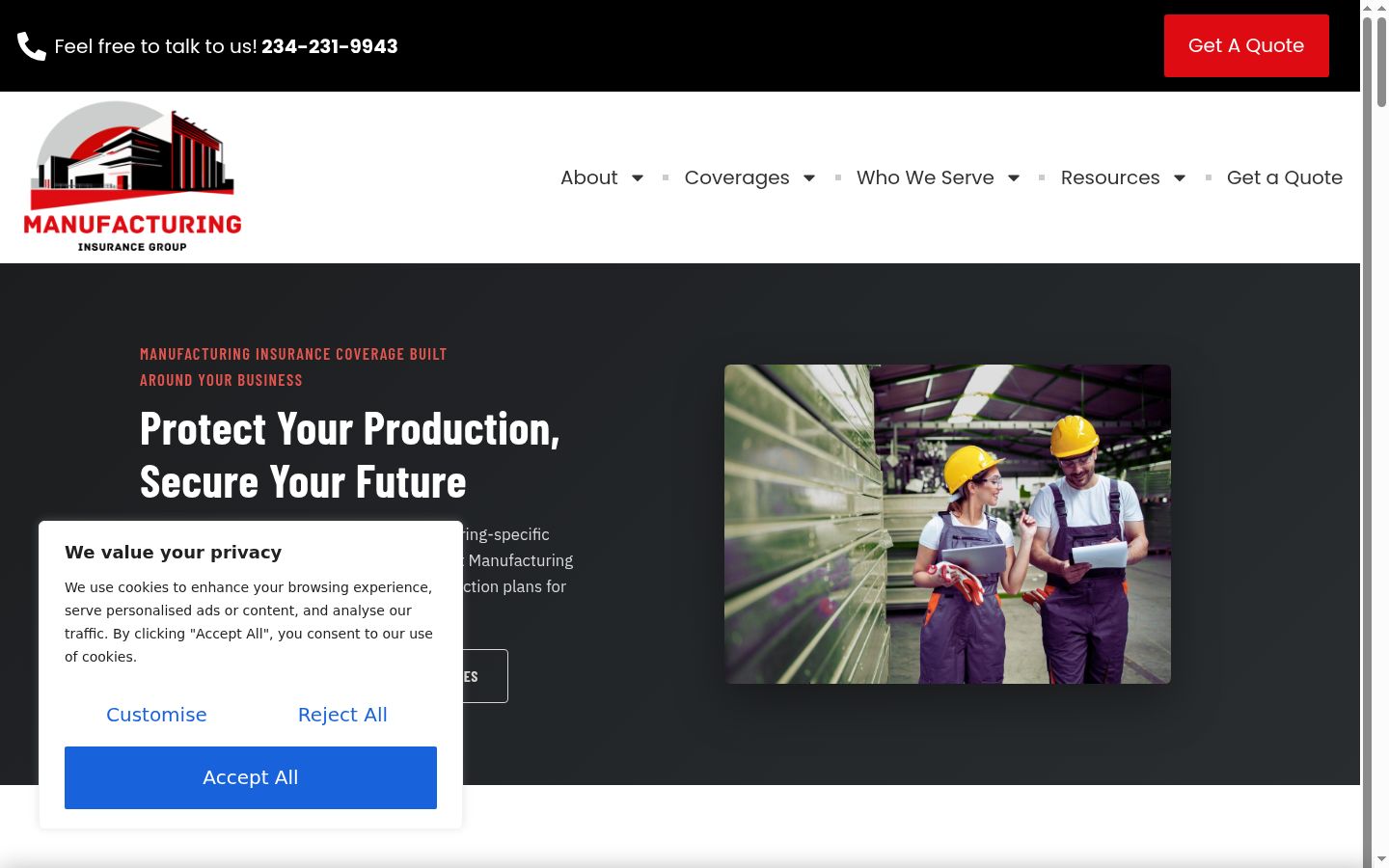Open the Who We Serve menu

925,177
